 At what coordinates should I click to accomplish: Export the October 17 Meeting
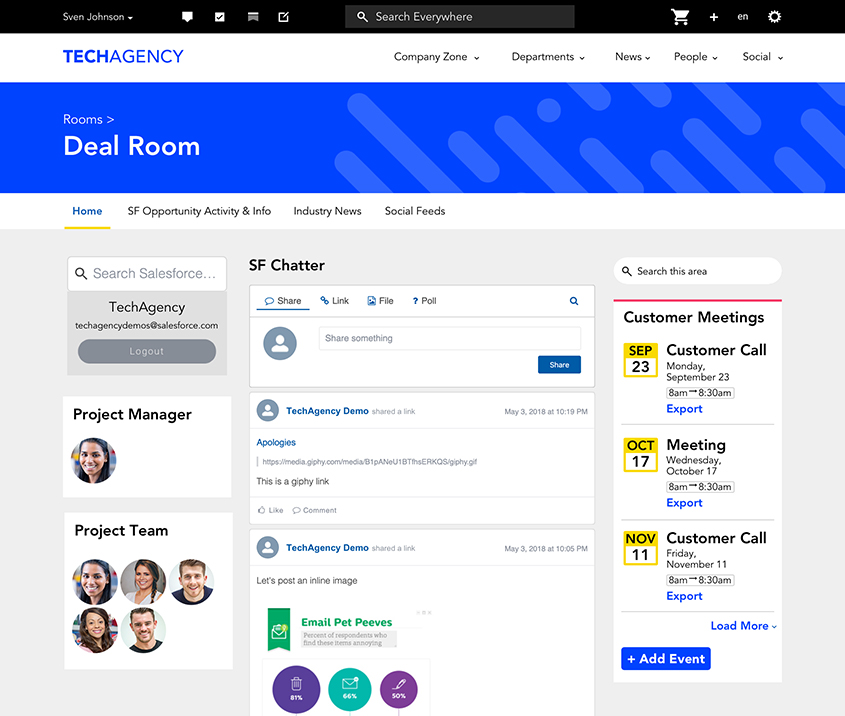[684, 503]
